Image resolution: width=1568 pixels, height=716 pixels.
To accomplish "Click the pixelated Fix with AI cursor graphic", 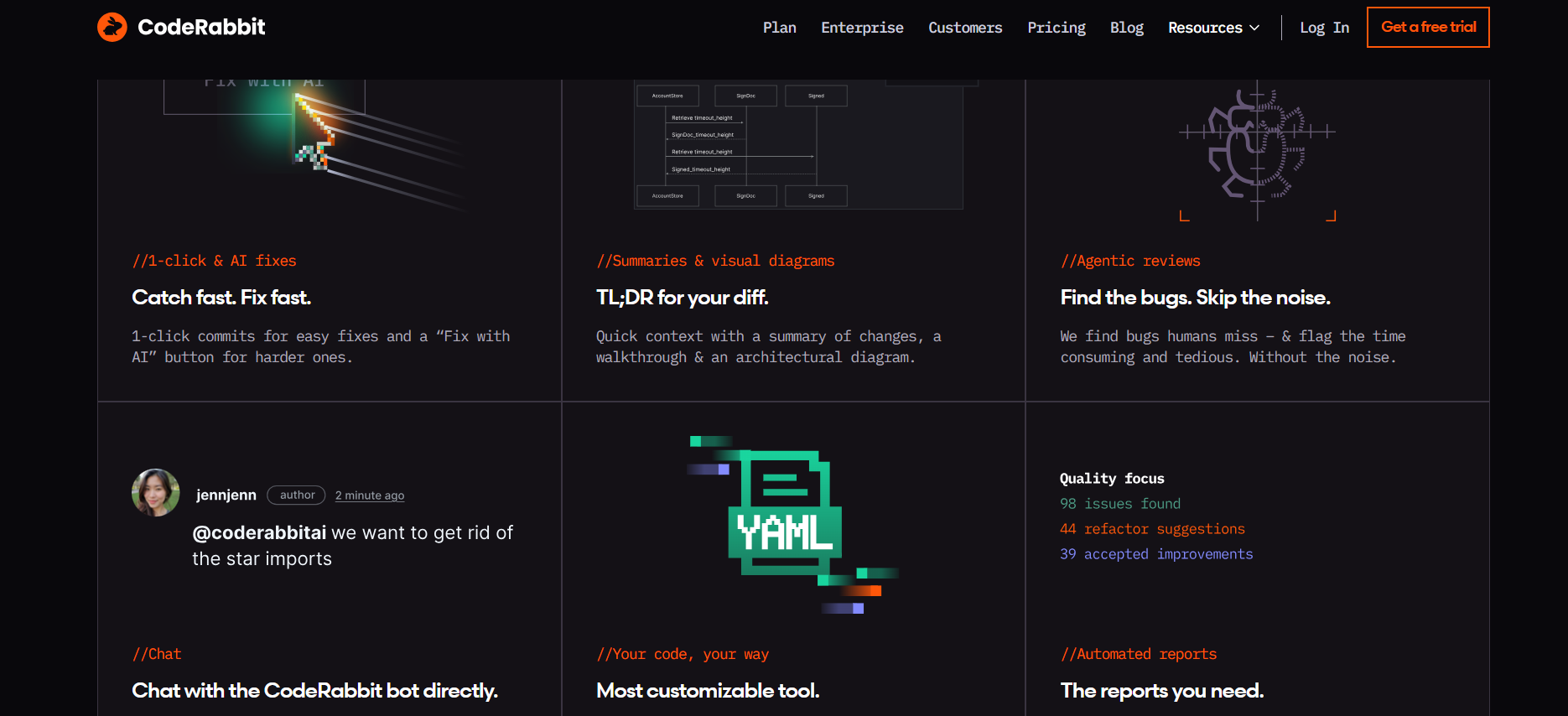I will [x=314, y=130].
